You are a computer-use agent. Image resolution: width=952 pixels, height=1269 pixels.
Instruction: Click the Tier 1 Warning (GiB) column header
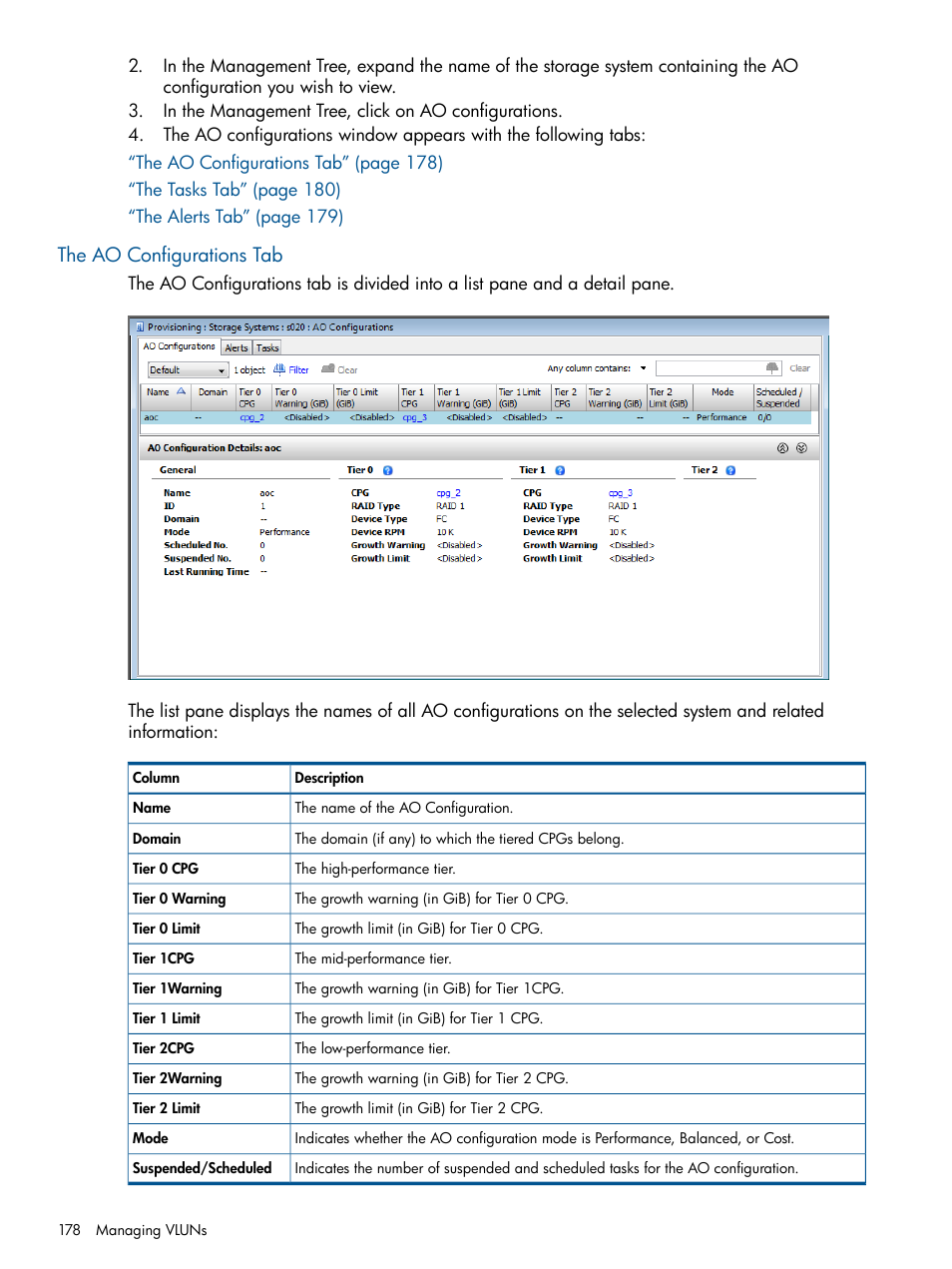[465, 397]
